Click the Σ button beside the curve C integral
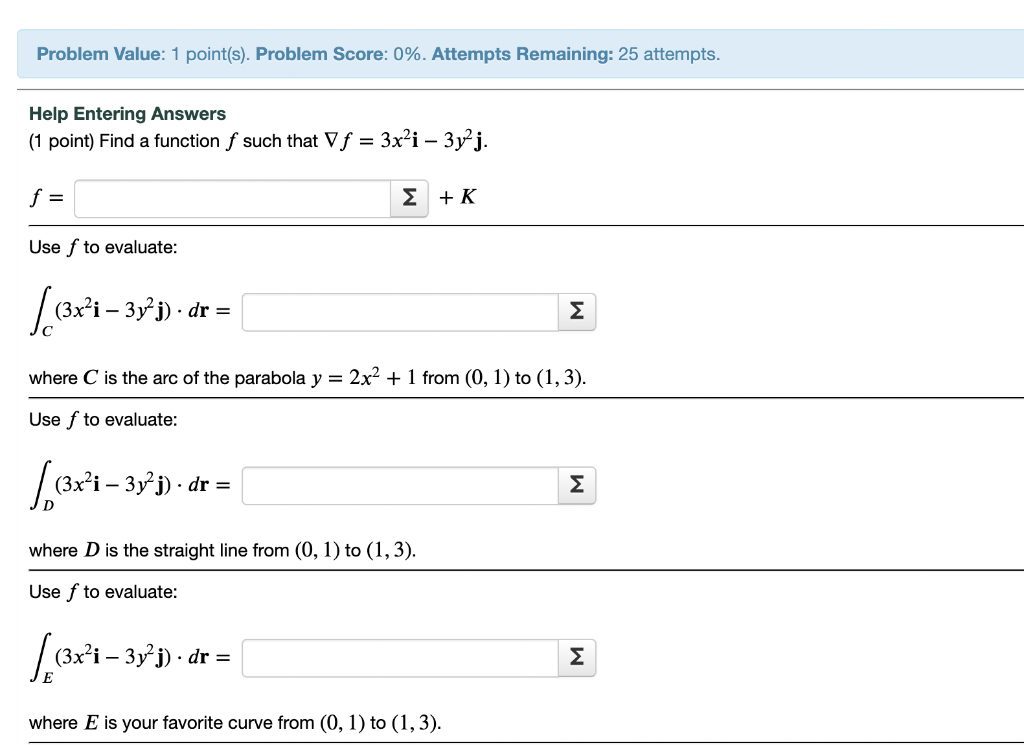This screenshot has width=1024, height=745. tap(576, 311)
